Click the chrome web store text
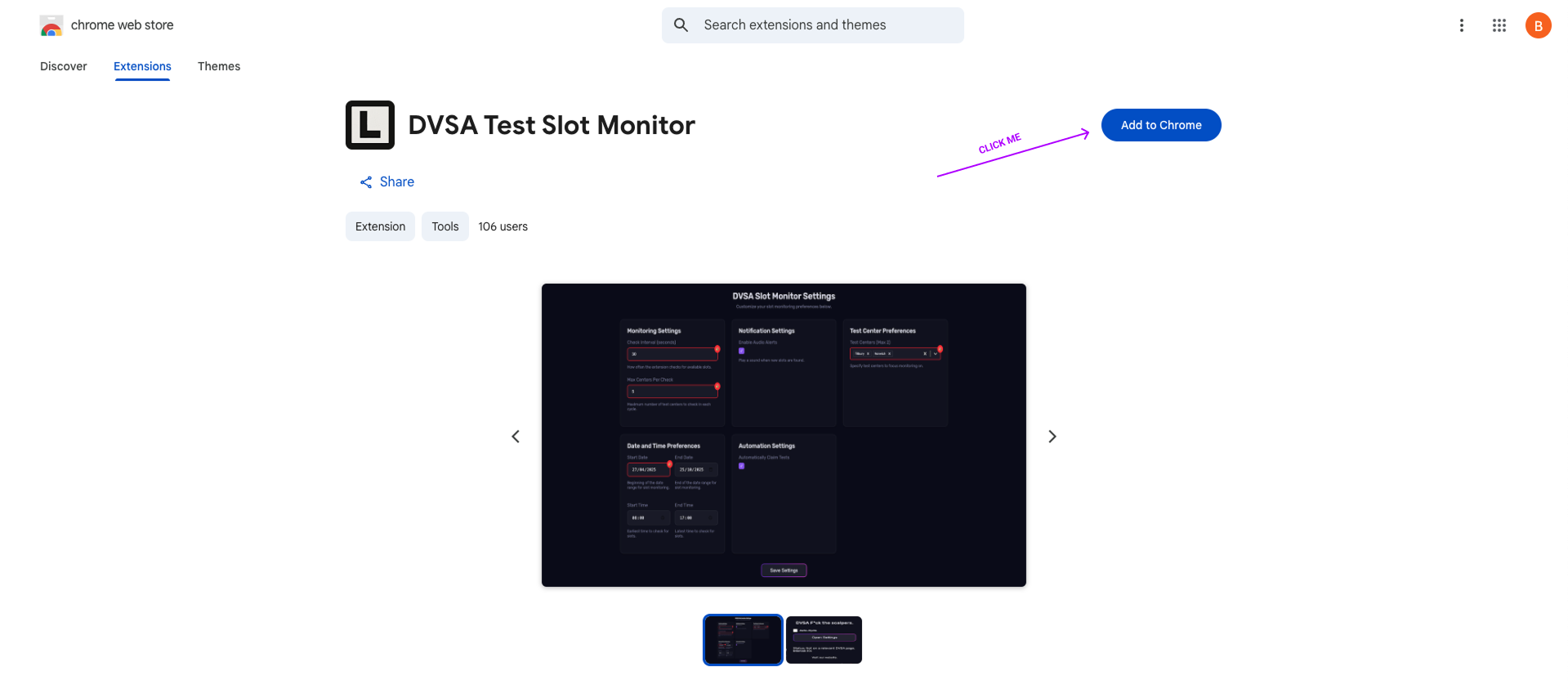Viewport: 1568px width, 698px height. [x=123, y=25]
